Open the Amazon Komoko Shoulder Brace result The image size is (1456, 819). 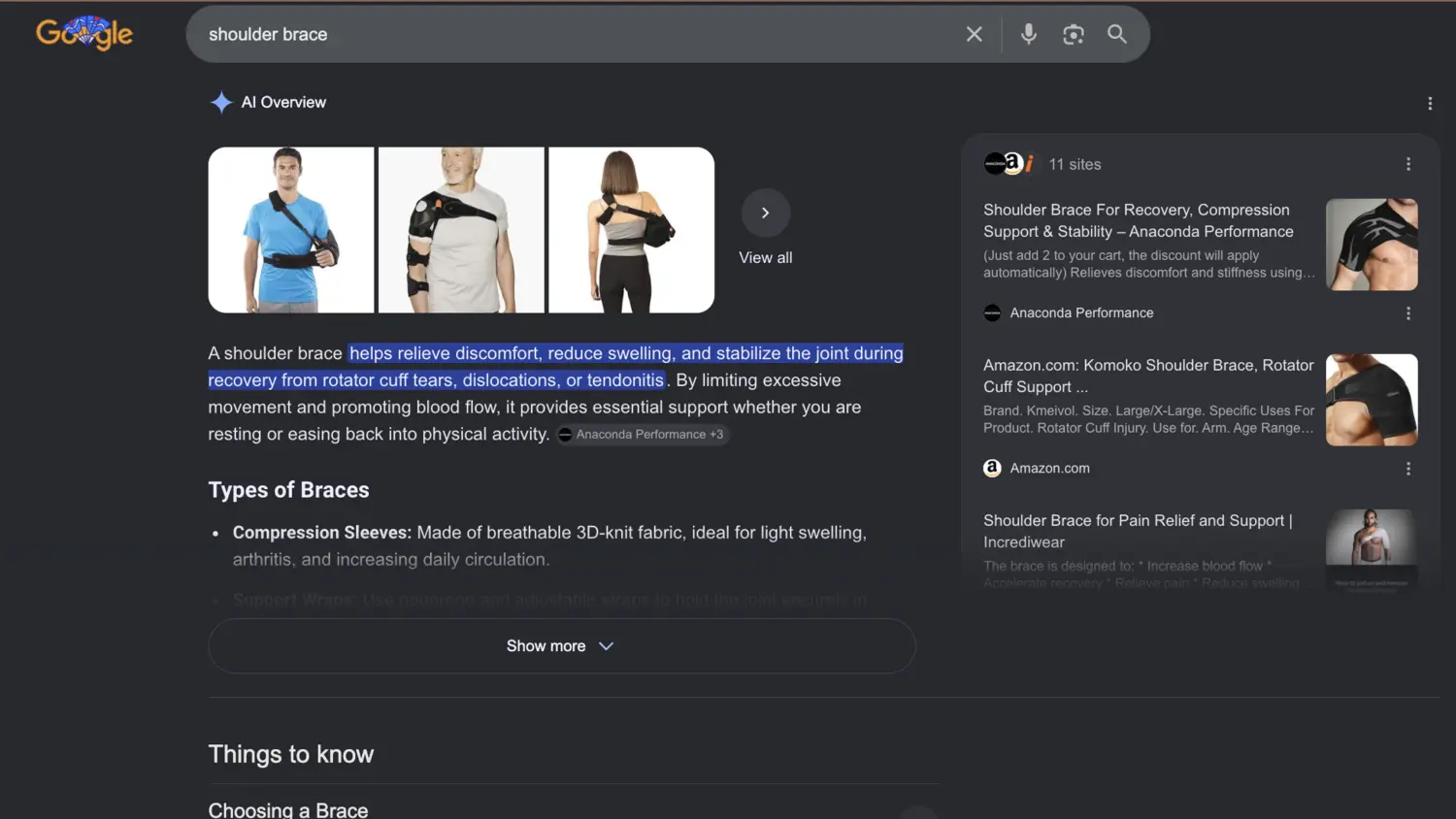pos(1148,376)
